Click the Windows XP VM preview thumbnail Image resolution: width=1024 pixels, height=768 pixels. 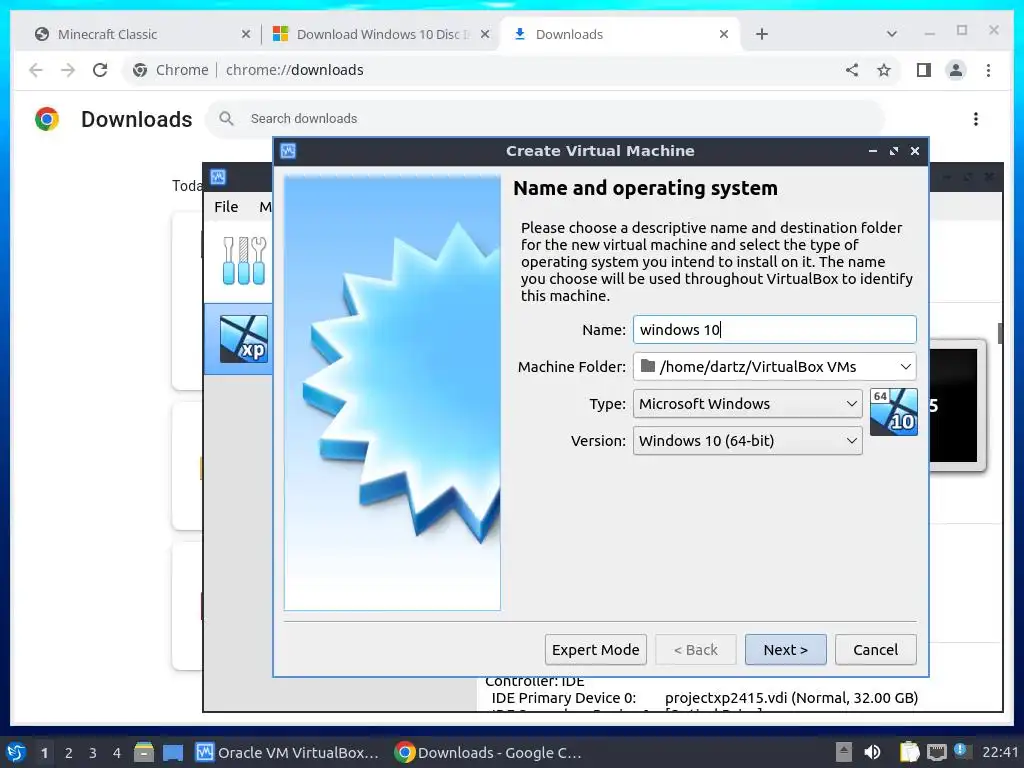(957, 405)
